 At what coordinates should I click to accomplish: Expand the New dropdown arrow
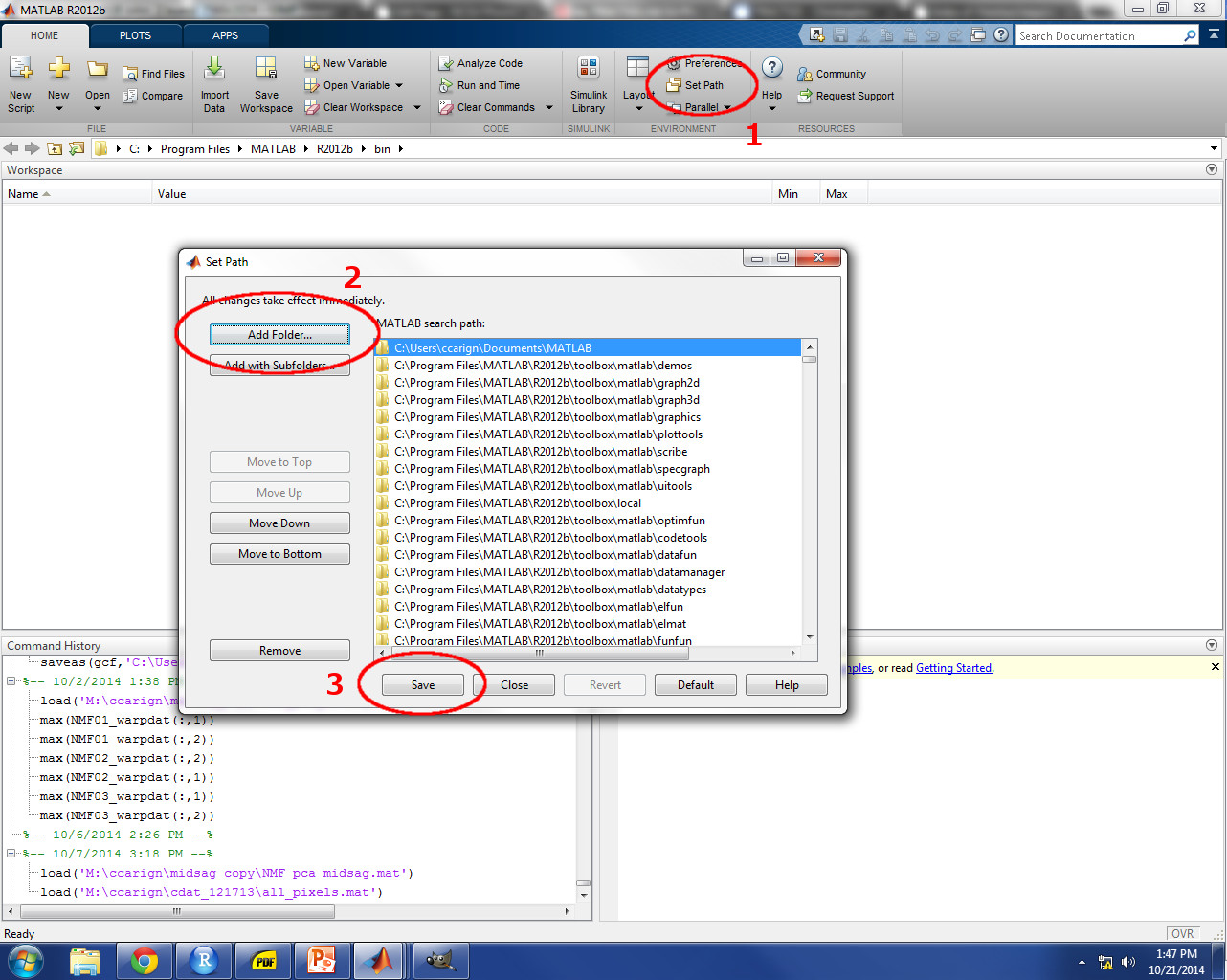click(x=58, y=108)
